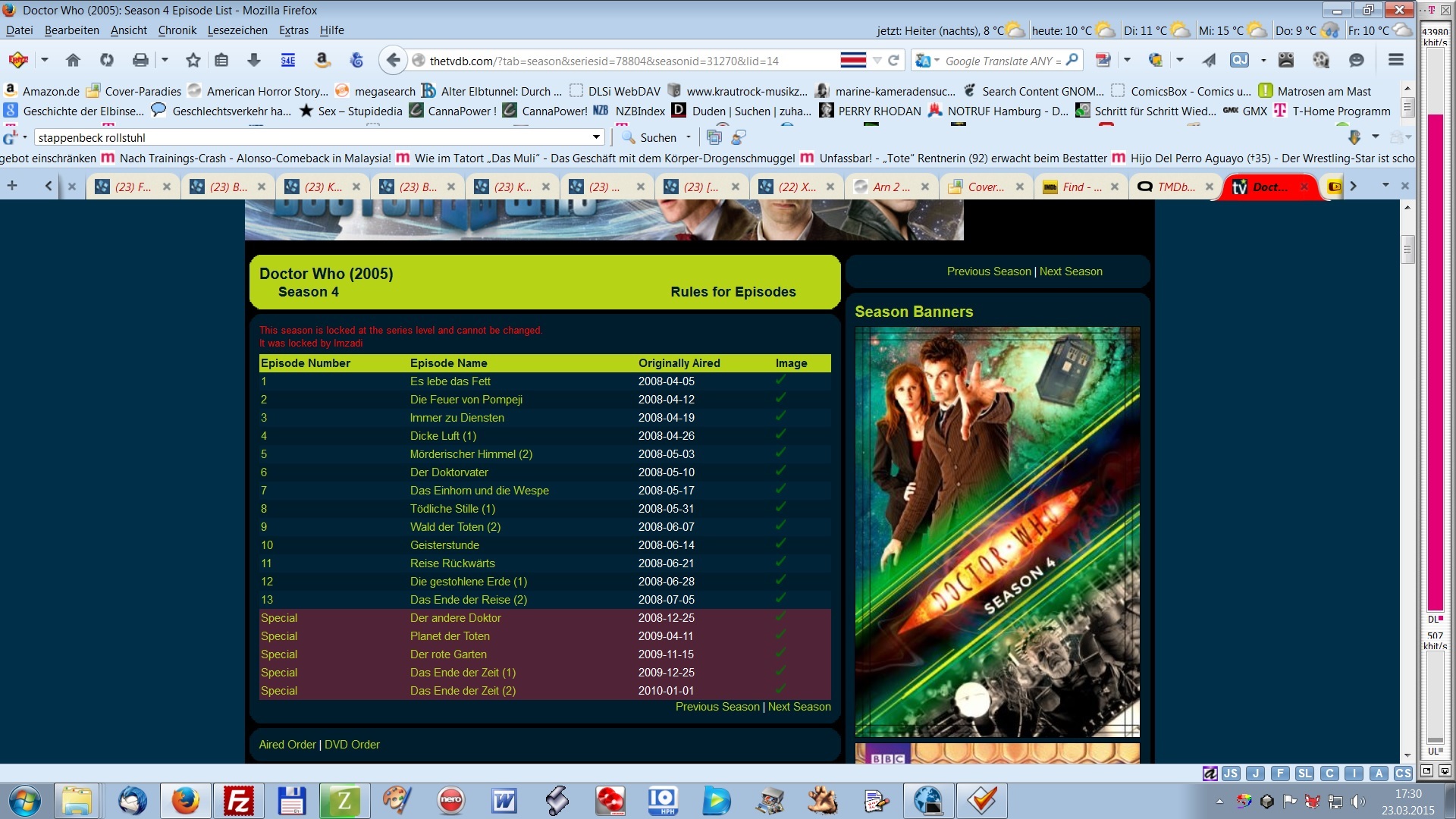Show bookmarks list icon
1456x819 pixels.
coord(221,60)
